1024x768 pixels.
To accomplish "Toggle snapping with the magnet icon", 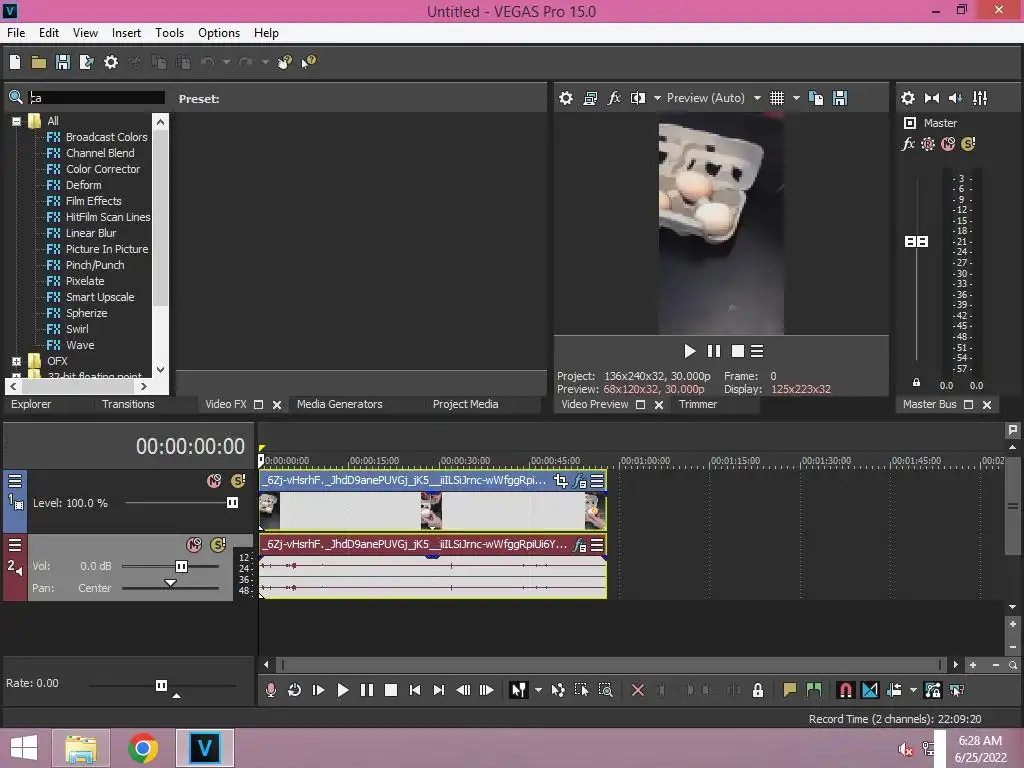I will pyautogui.click(x=845, y=690).
